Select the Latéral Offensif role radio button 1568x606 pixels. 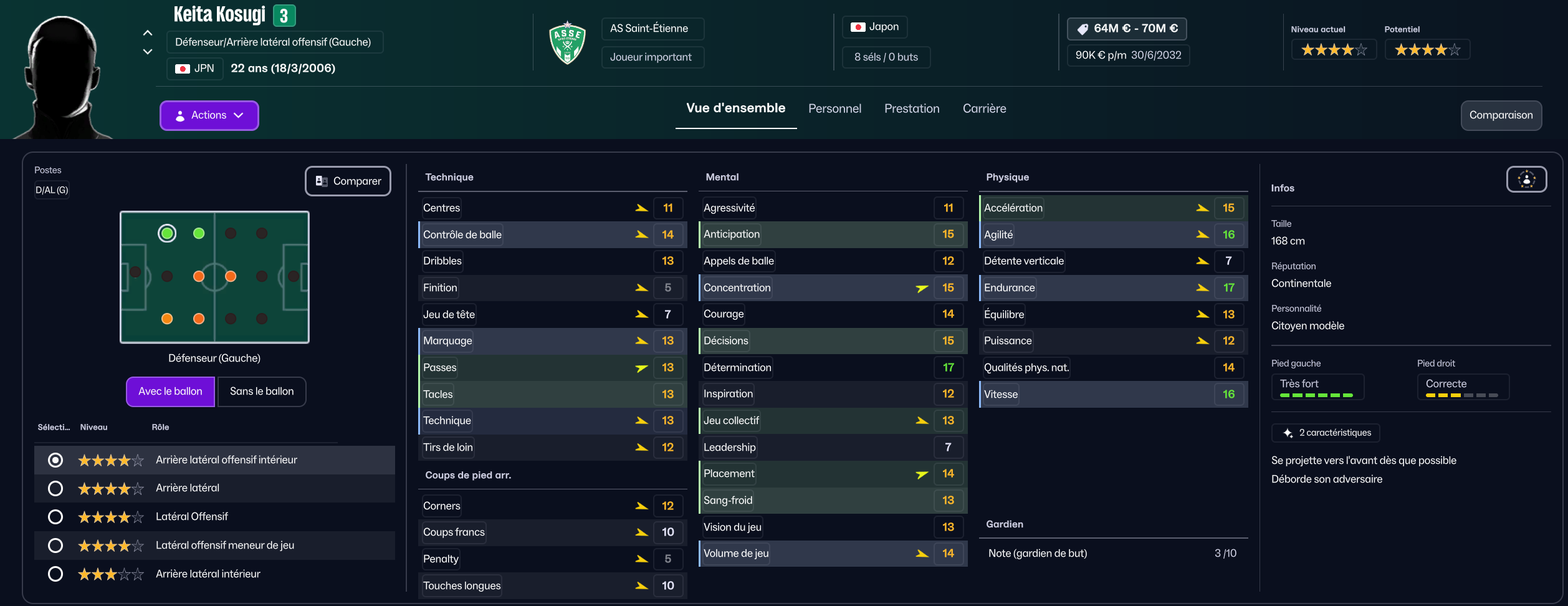pos(55,517)
